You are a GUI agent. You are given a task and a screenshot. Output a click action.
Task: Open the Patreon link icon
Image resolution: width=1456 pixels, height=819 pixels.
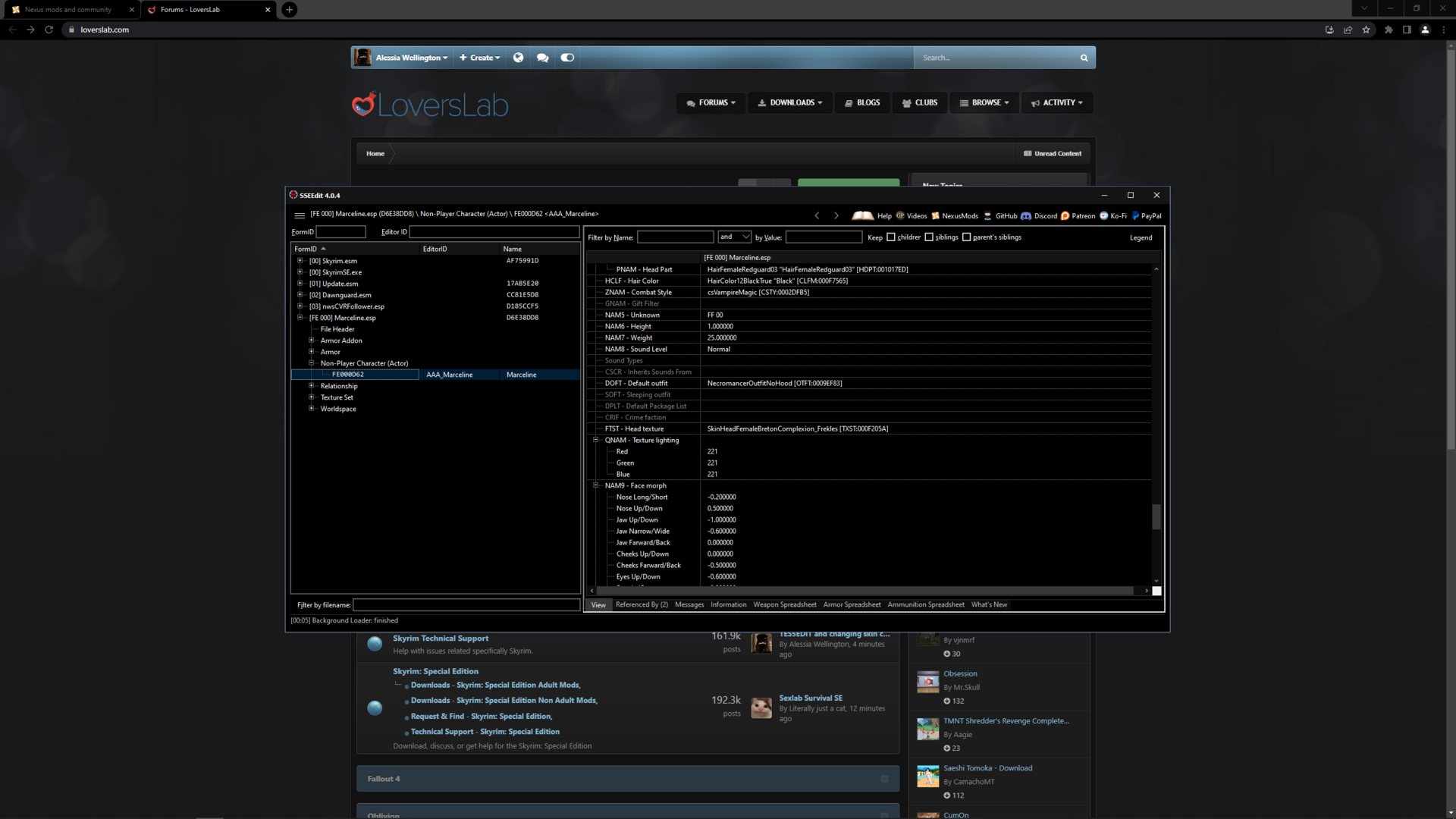click(x=1065, y=216)
